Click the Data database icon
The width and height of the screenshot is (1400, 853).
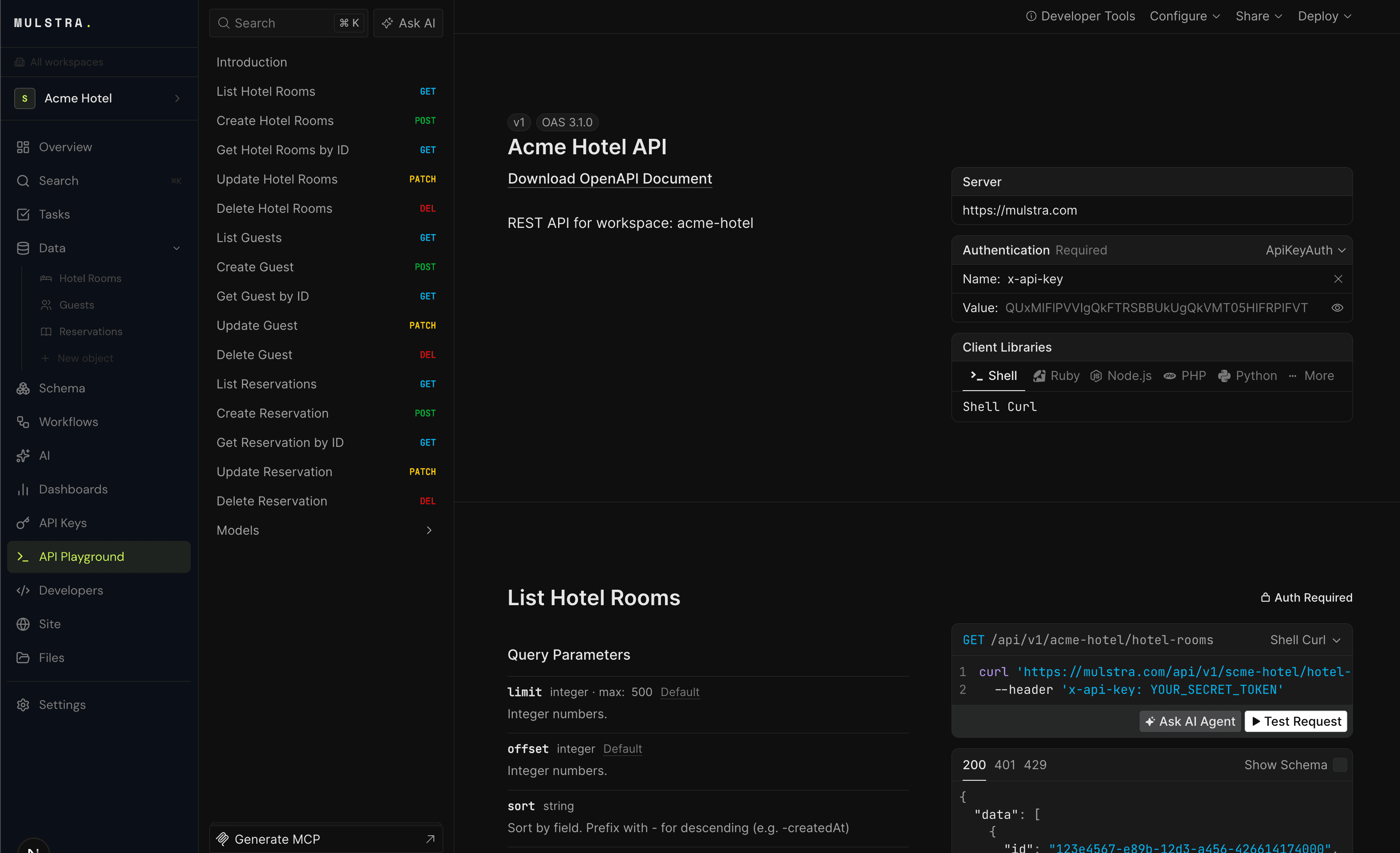tap(23, 248)
